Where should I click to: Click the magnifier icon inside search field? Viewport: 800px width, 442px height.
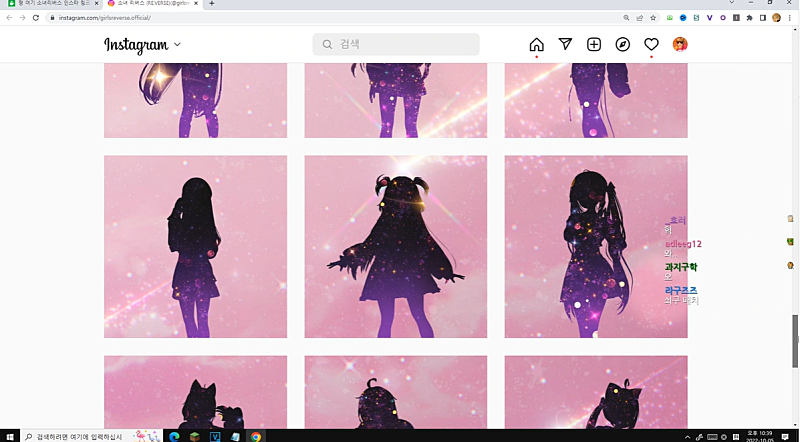pos(327,44)
